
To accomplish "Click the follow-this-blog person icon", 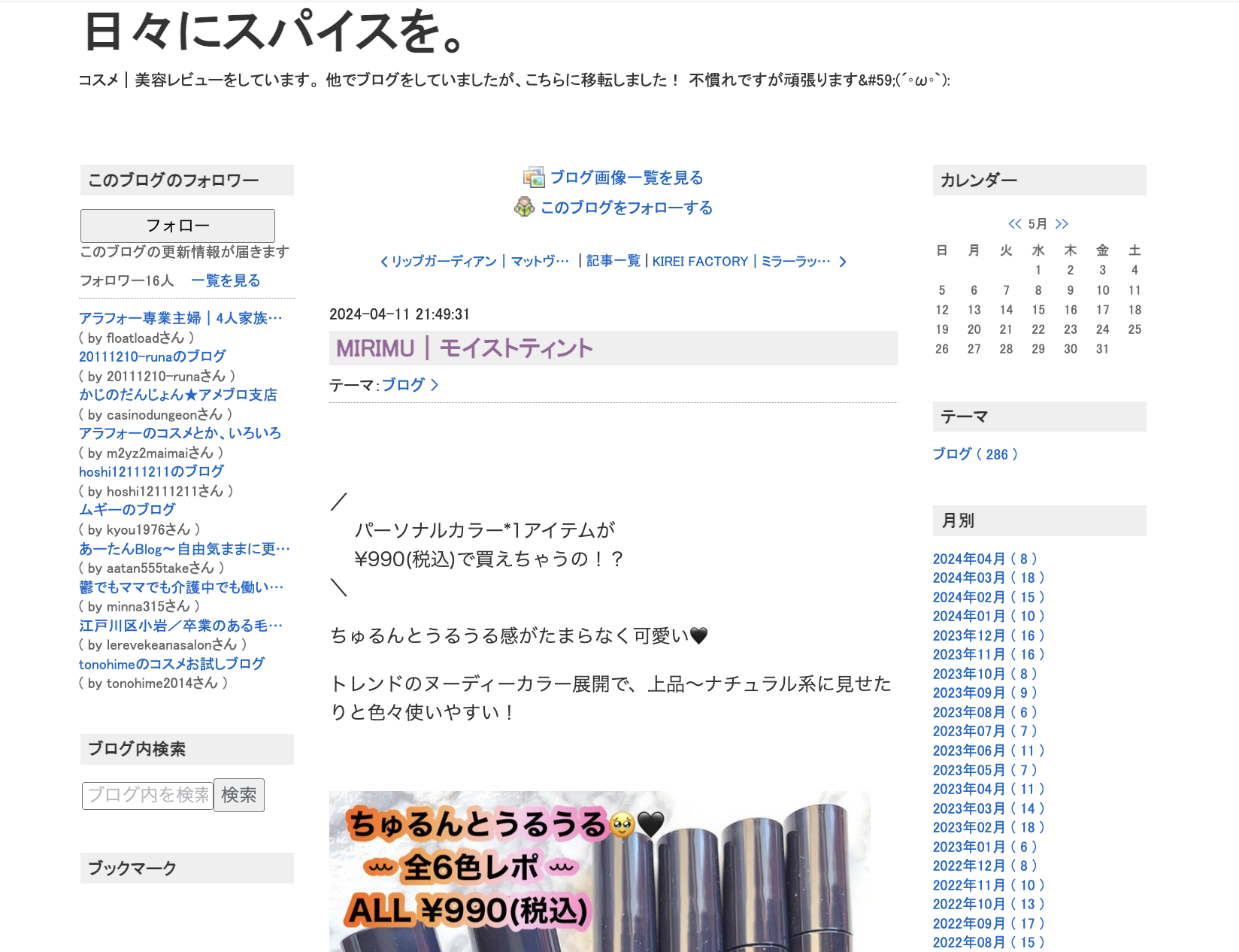I will pyautogui.click(x=524, y=207).
